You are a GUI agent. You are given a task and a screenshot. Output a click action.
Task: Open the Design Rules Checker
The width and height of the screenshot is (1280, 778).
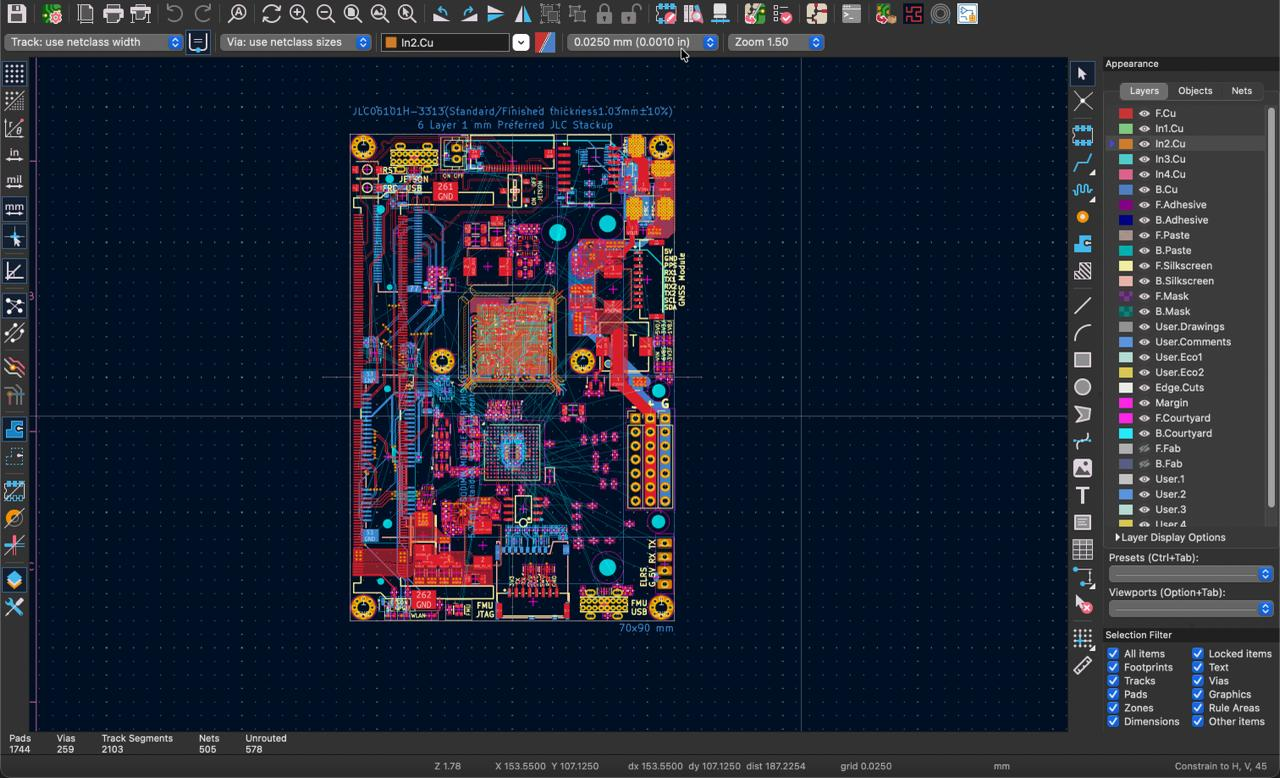click(783, 14)
